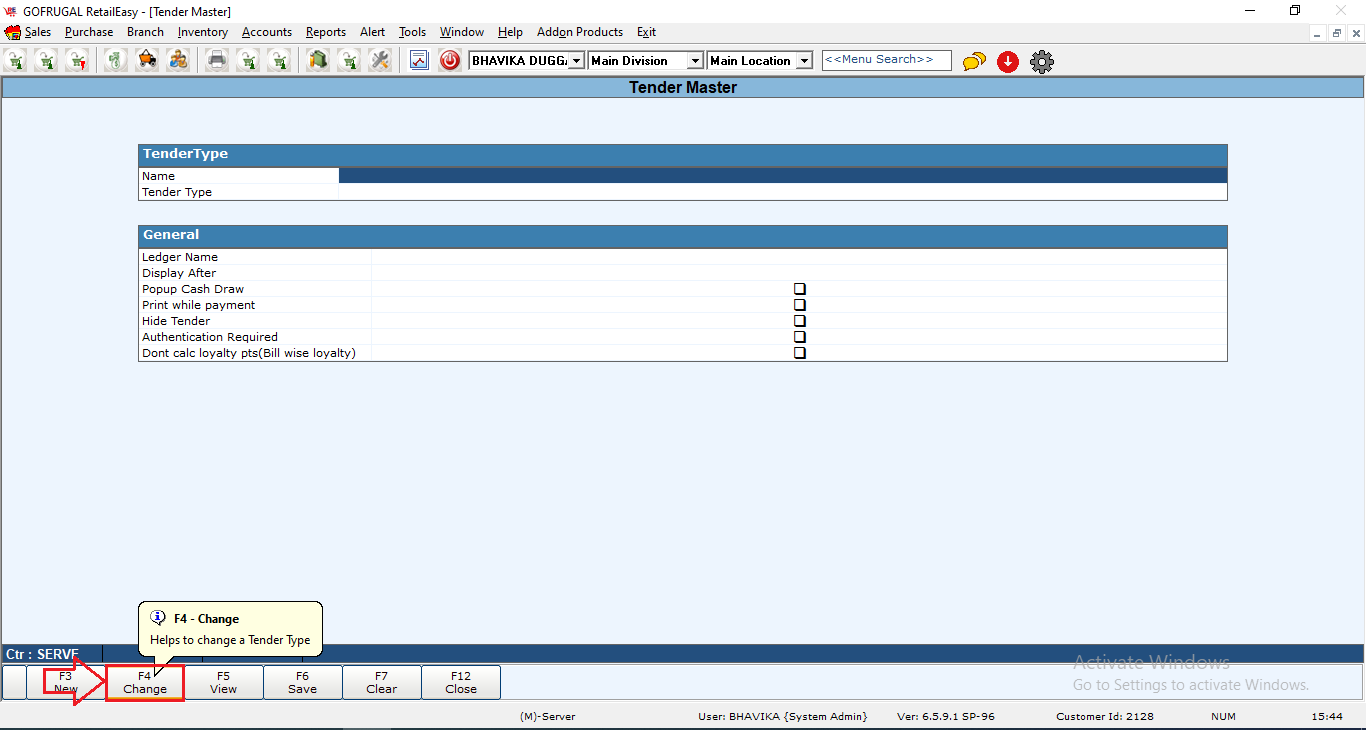Click the cart icon just left of the wrench tools icon
1366x730 pixels.
[349, 61]
